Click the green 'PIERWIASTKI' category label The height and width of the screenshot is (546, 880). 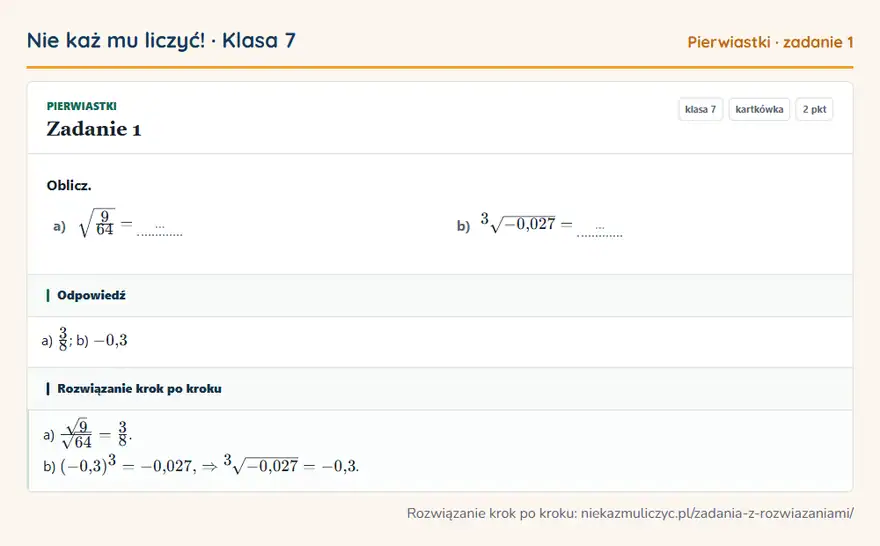81,106
